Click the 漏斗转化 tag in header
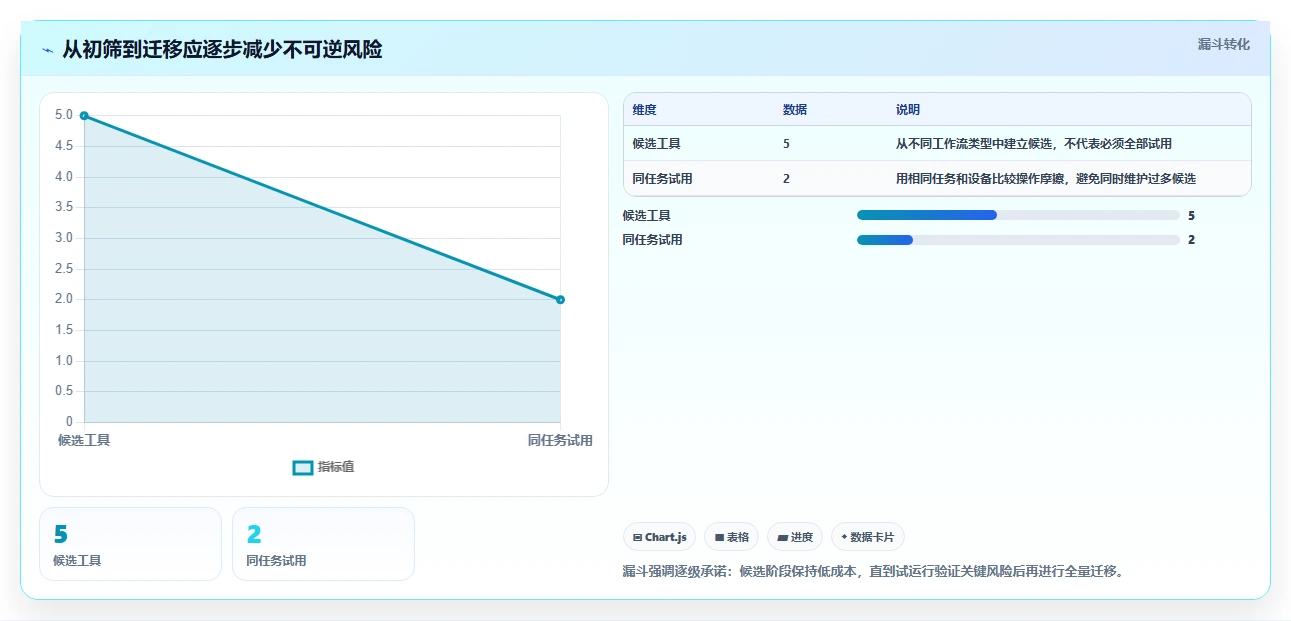The image size is (1291, 621). tap(1223, 44)
